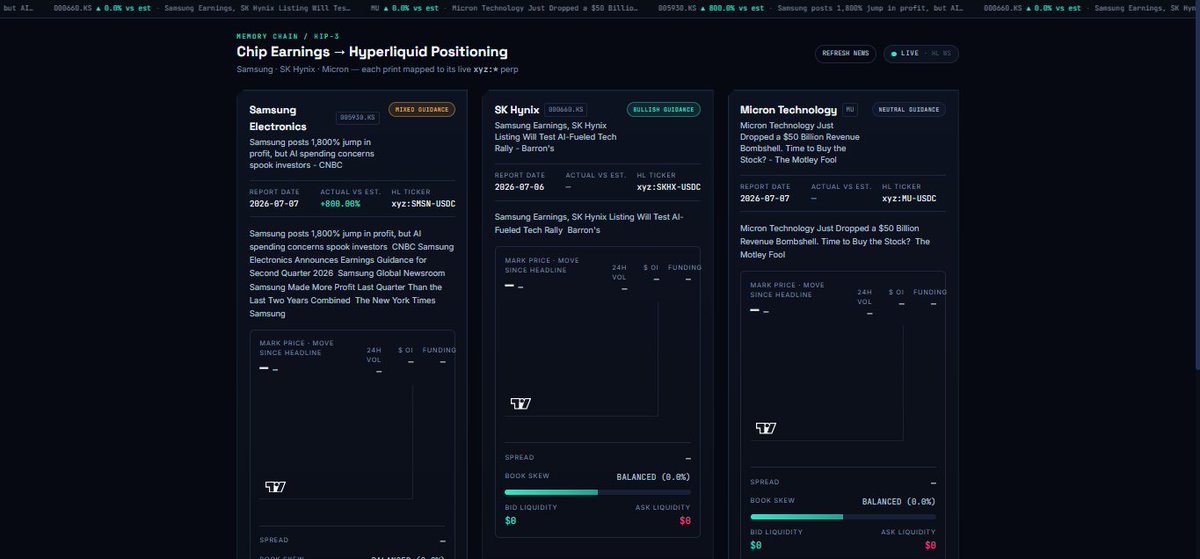The height and width of the screenshot is (559, 1200).
Task: Click the Micron book skew bar
Action: click(843, 516)
